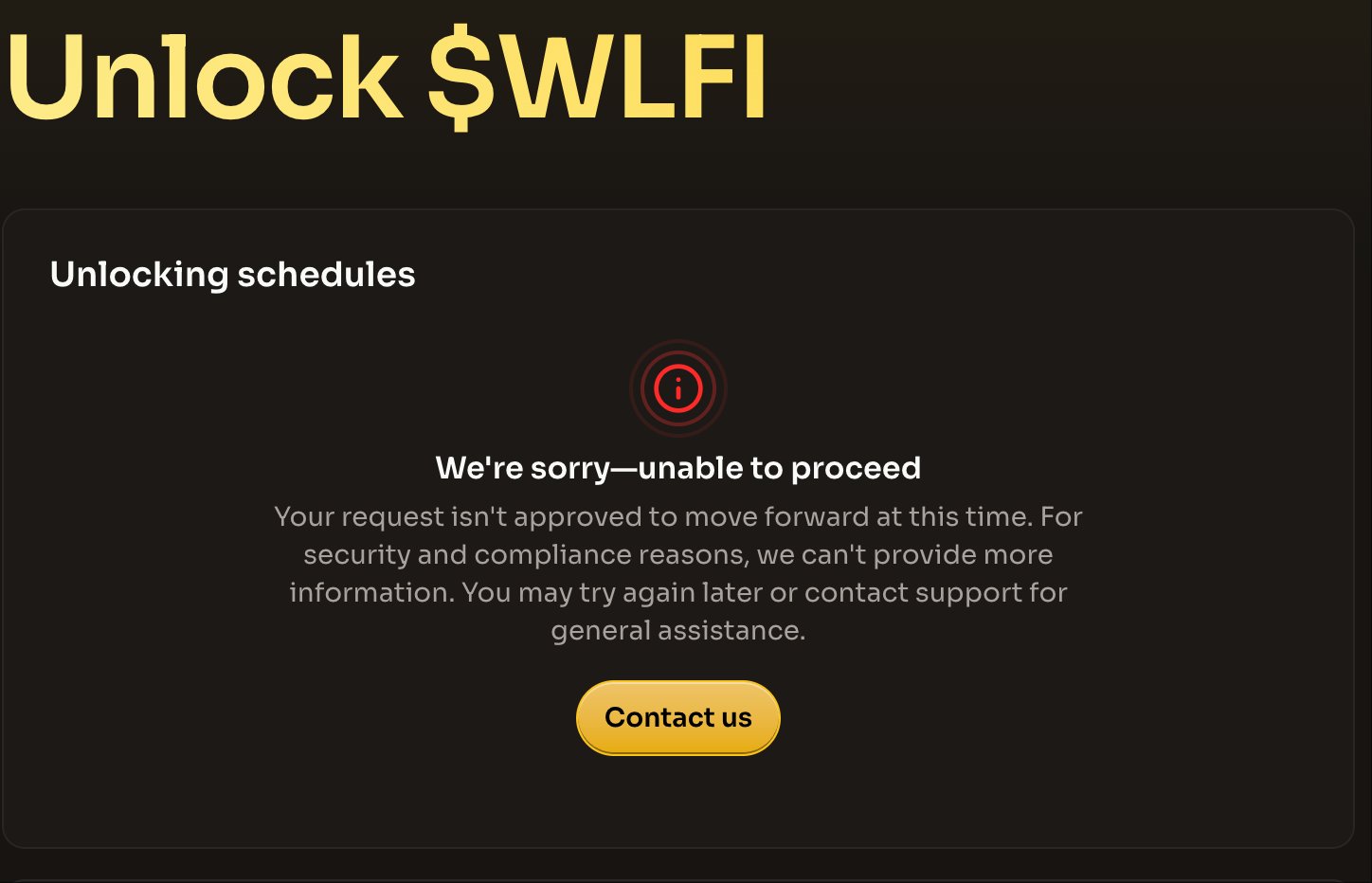The image size is (1372, 883).
Task: Select the Unlock $WLFI page title
Action: click(387, 79)
